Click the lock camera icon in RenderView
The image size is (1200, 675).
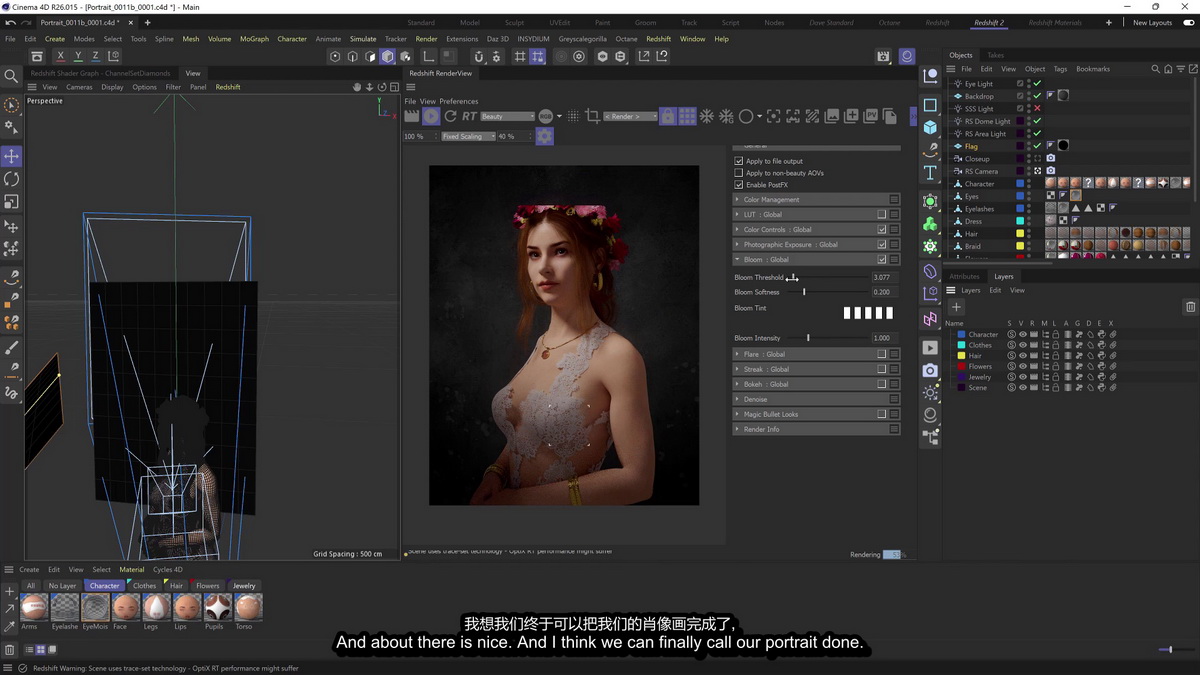[x=668, y=116]
